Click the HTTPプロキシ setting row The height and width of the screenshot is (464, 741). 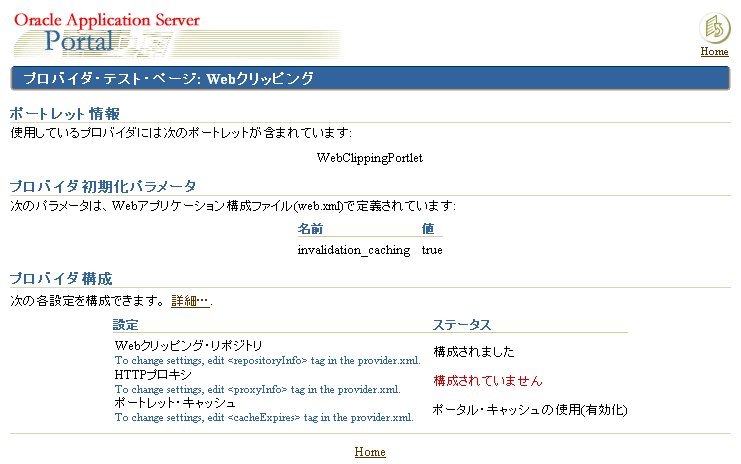click(x=153, y=375)
